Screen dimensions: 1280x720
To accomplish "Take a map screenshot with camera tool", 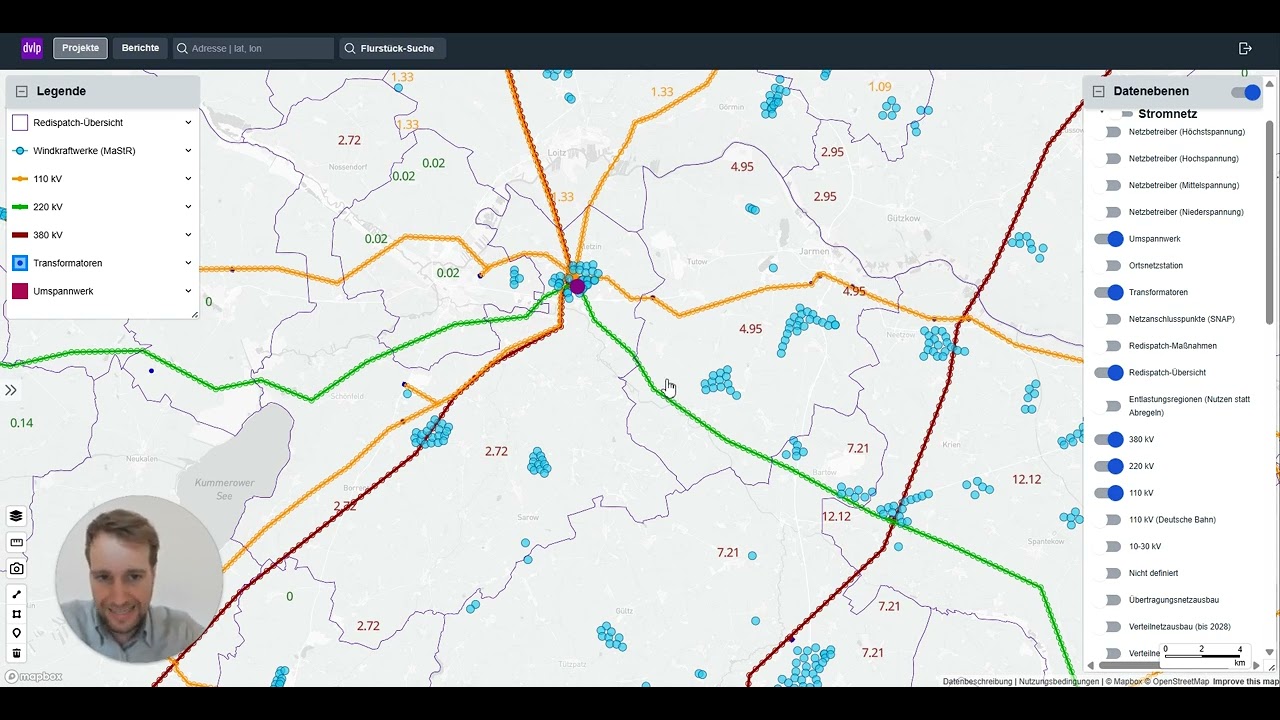I will tap(16, 568).
